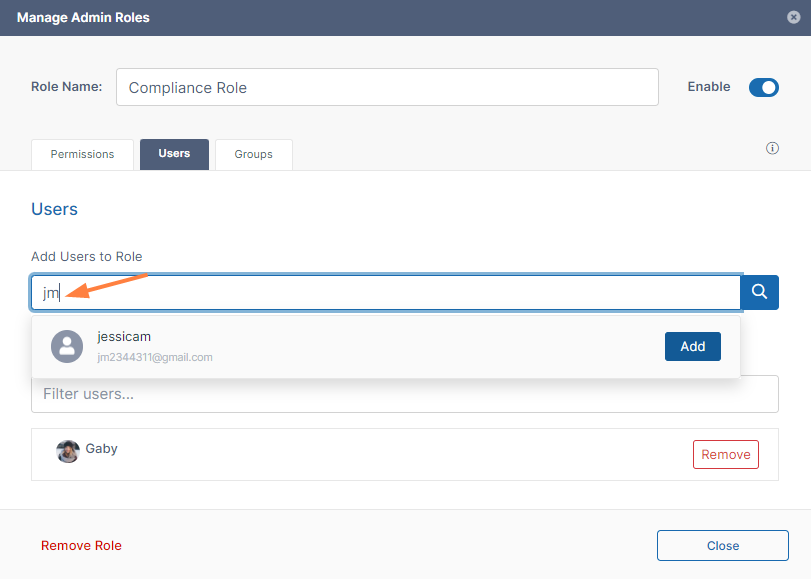This screenshot has height=579, width=811.
Task: Switch to the Permissions tab
Action: point(83,154)
